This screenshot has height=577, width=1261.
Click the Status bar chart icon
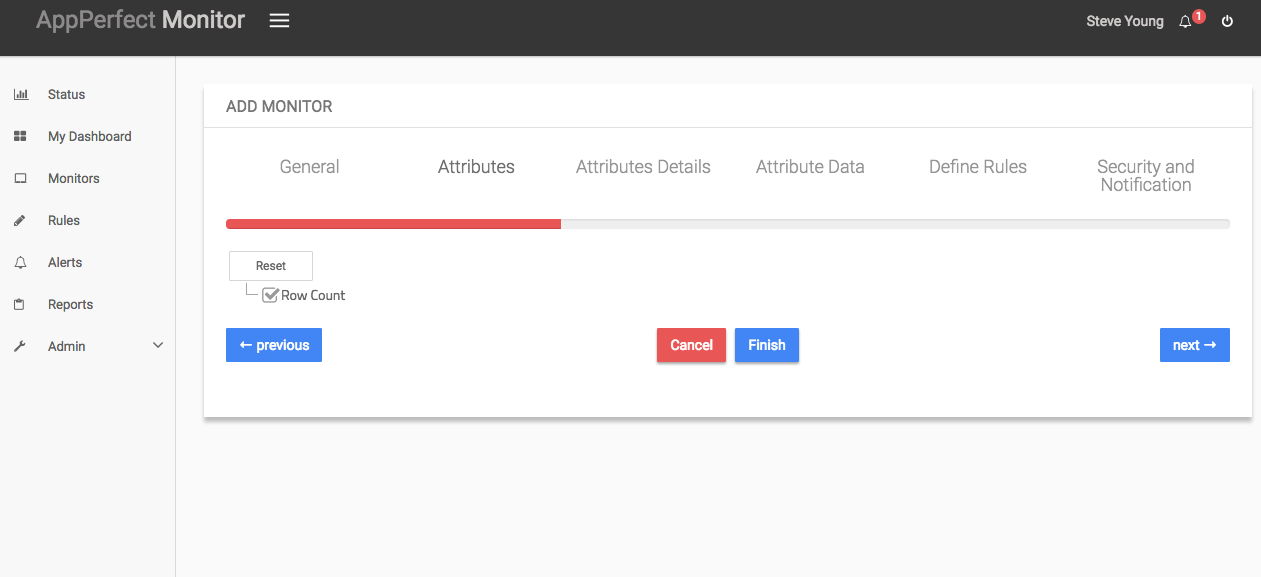(20, 94)
